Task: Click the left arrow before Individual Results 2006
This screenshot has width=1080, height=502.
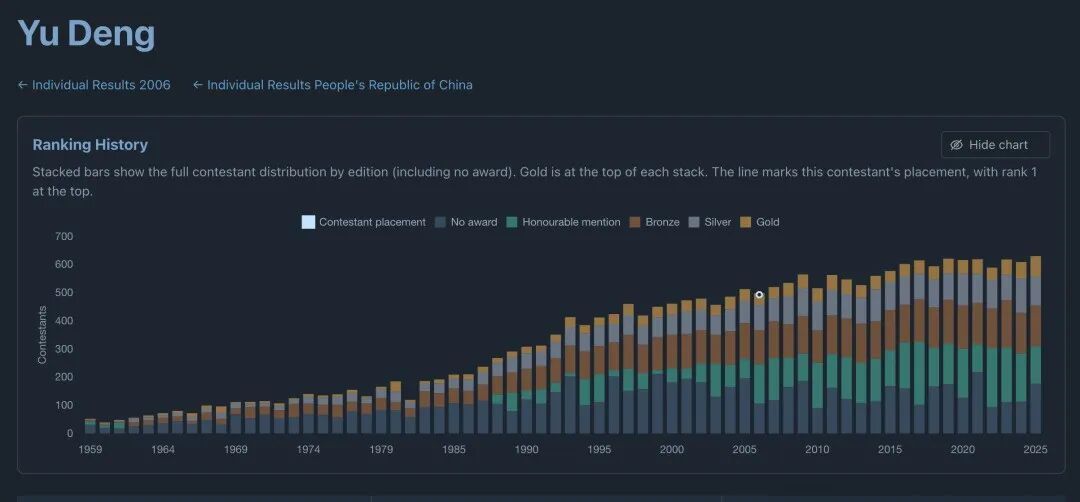Action: click(23, 85)
